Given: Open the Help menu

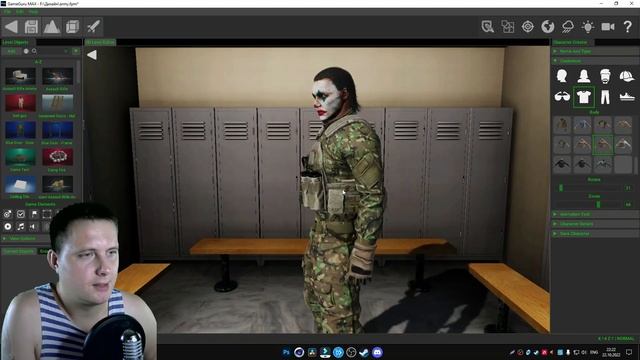Looking at the screenshot, I should (x=33, y=12).
